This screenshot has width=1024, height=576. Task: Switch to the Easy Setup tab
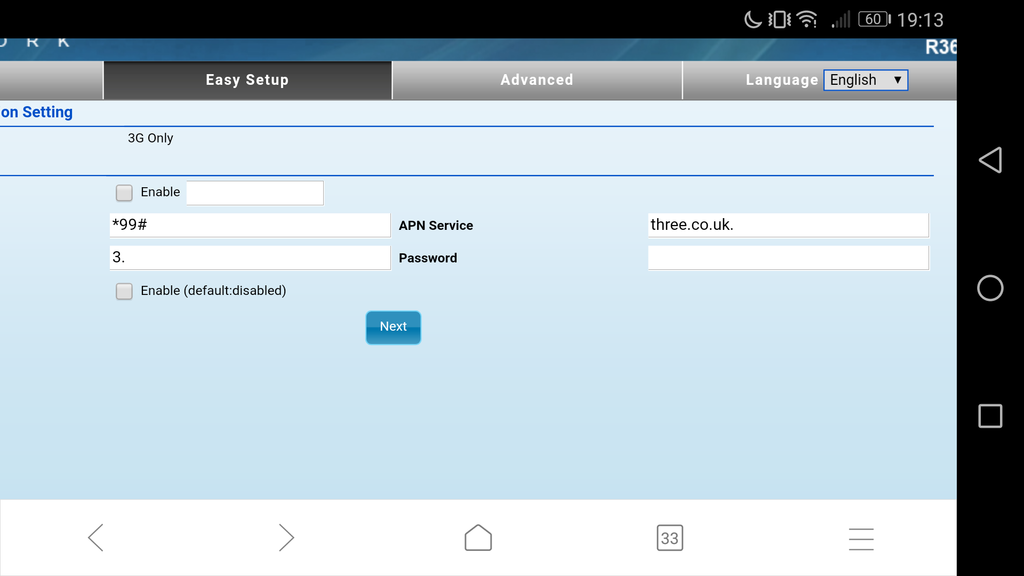(248, 80)
